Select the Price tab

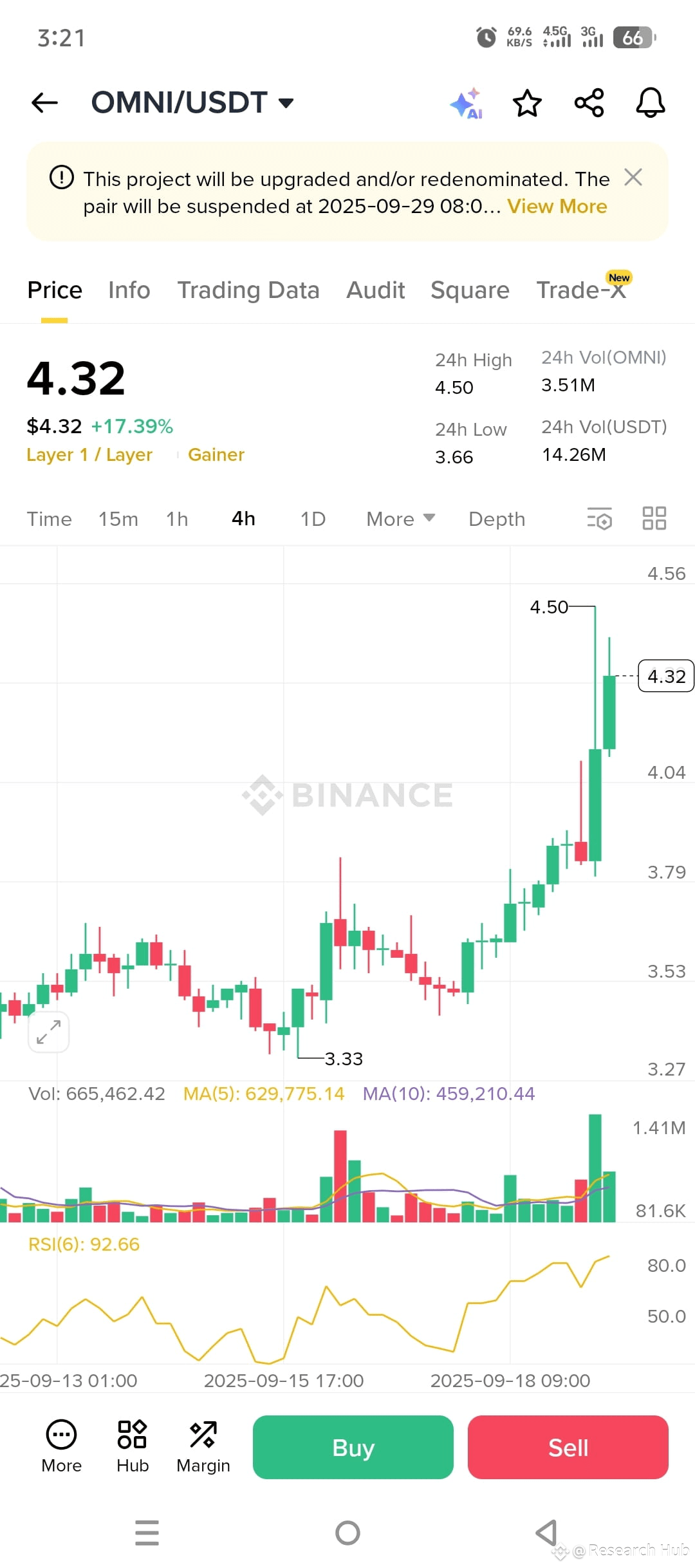[55, 290]
